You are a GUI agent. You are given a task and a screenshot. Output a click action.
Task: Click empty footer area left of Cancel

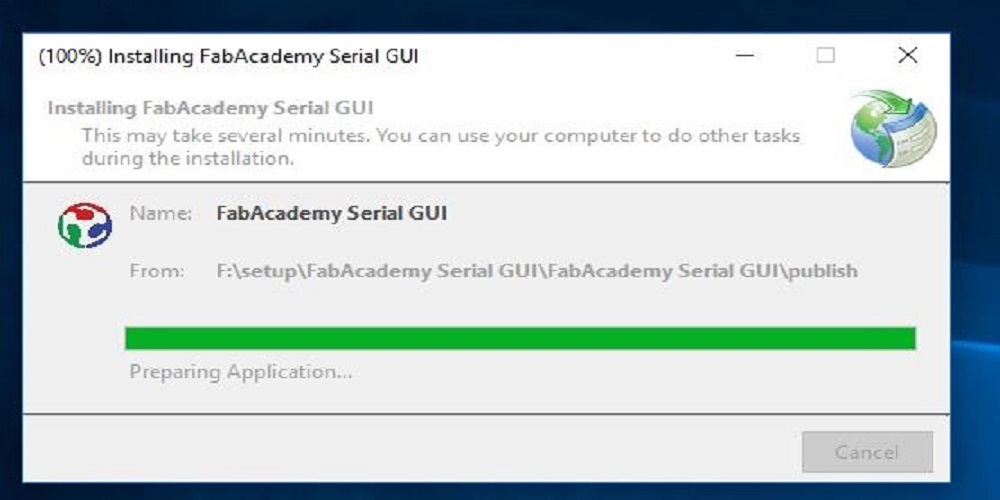click(408, 449)
